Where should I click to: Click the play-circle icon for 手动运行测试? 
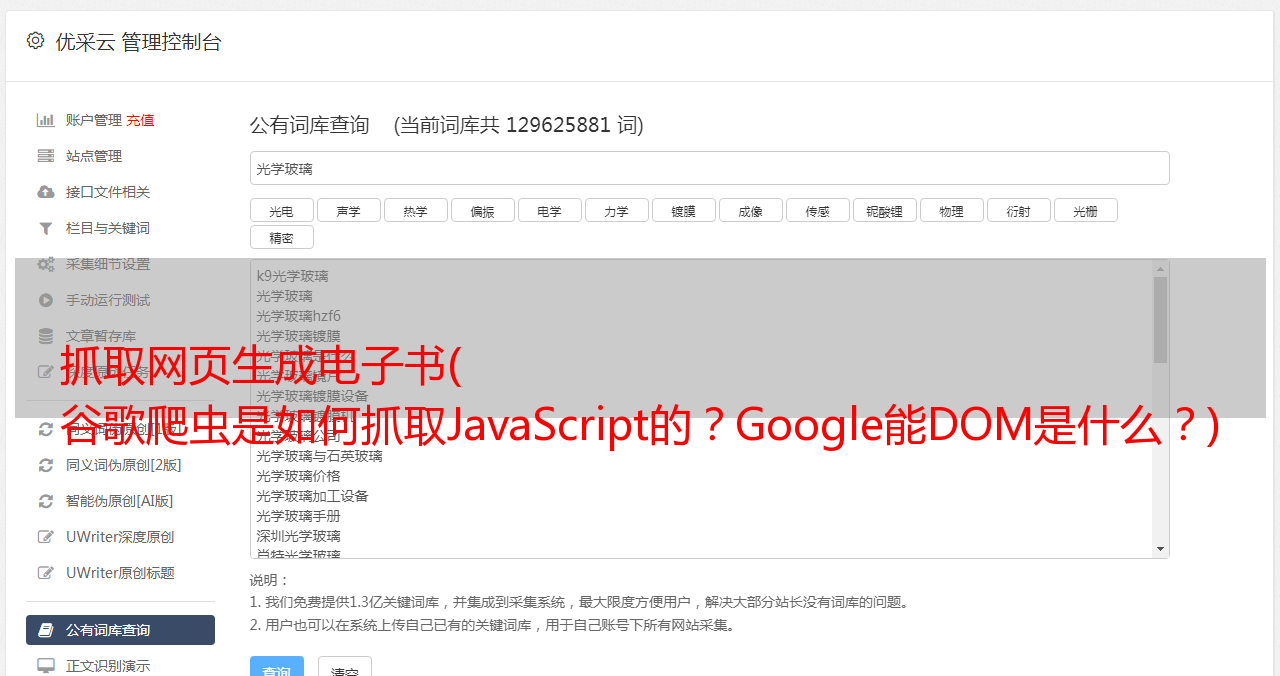(x=46, y=300)
